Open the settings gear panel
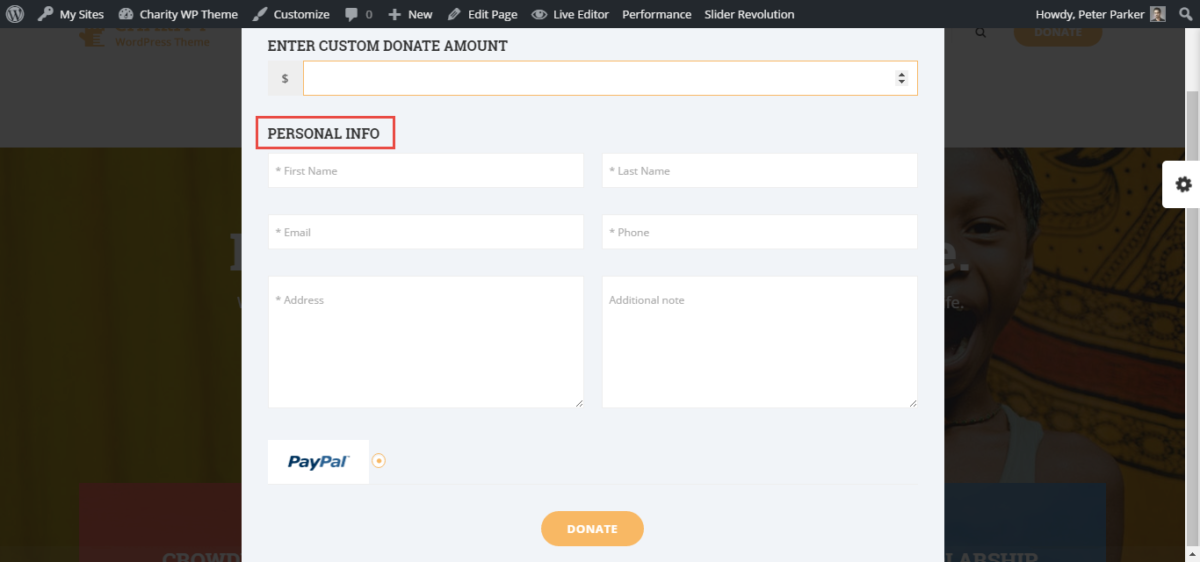The height and width of the screenshot is (562, 1200). pos(1183,184)
